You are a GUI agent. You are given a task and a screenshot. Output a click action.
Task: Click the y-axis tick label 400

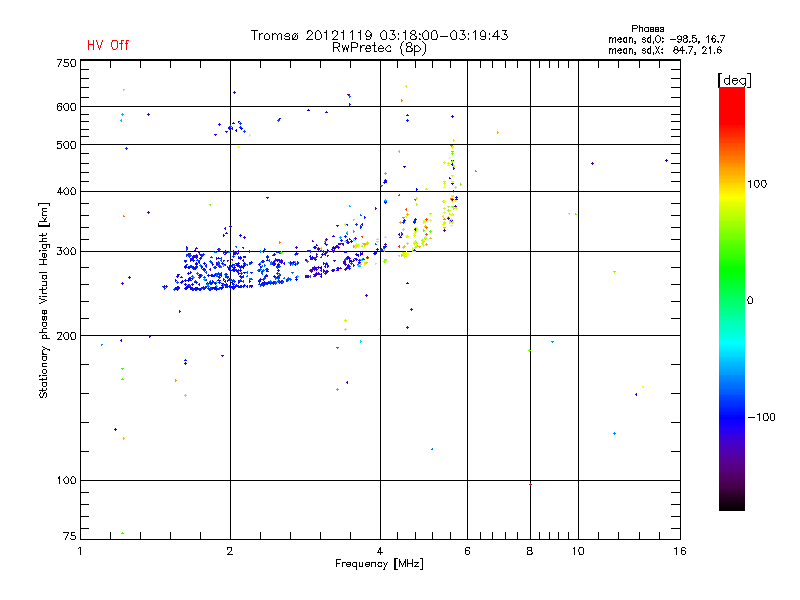tap(66, 192)
